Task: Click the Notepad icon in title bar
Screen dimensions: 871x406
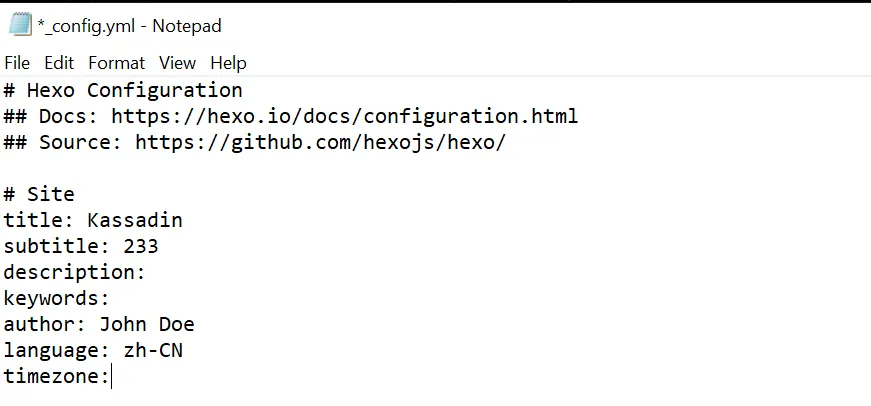Action: (x=20, y=25)
